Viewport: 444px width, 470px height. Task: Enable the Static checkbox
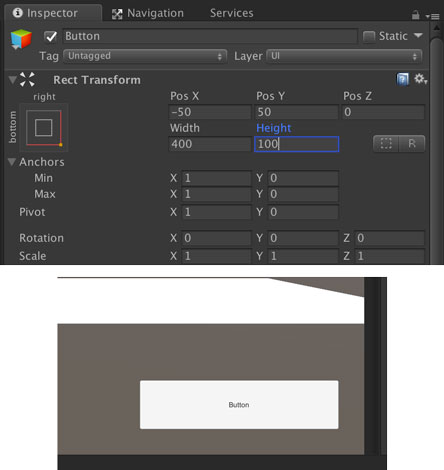[369, 36]
